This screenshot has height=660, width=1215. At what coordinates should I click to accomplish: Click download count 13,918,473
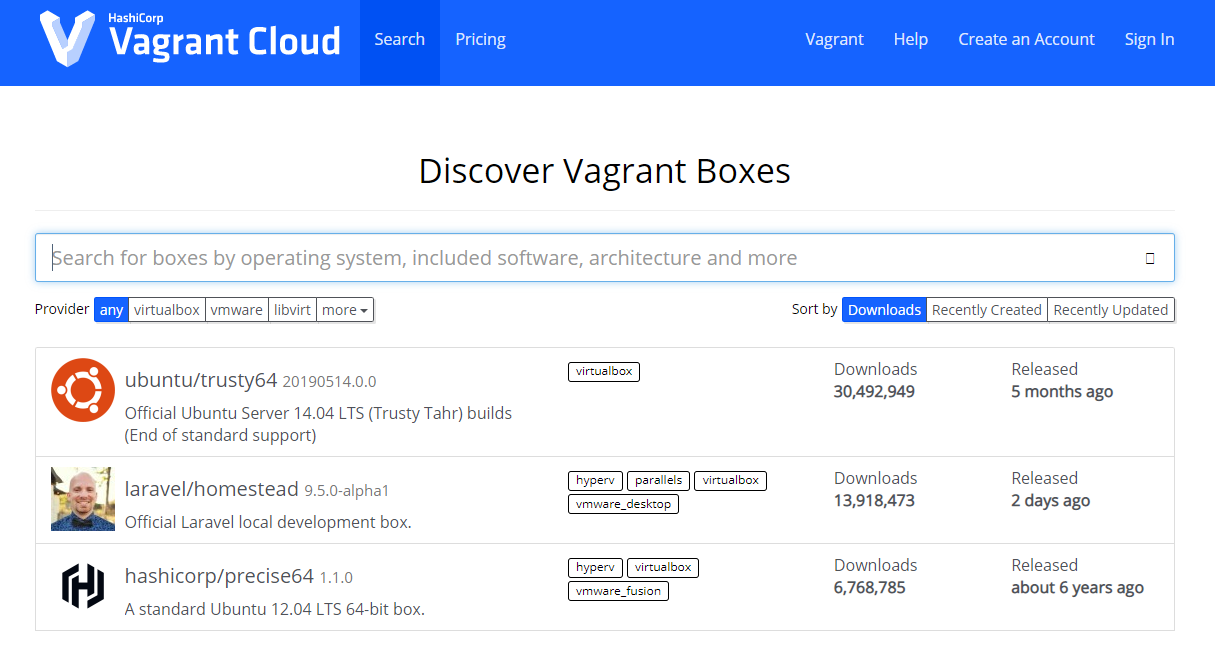(874, 501)
